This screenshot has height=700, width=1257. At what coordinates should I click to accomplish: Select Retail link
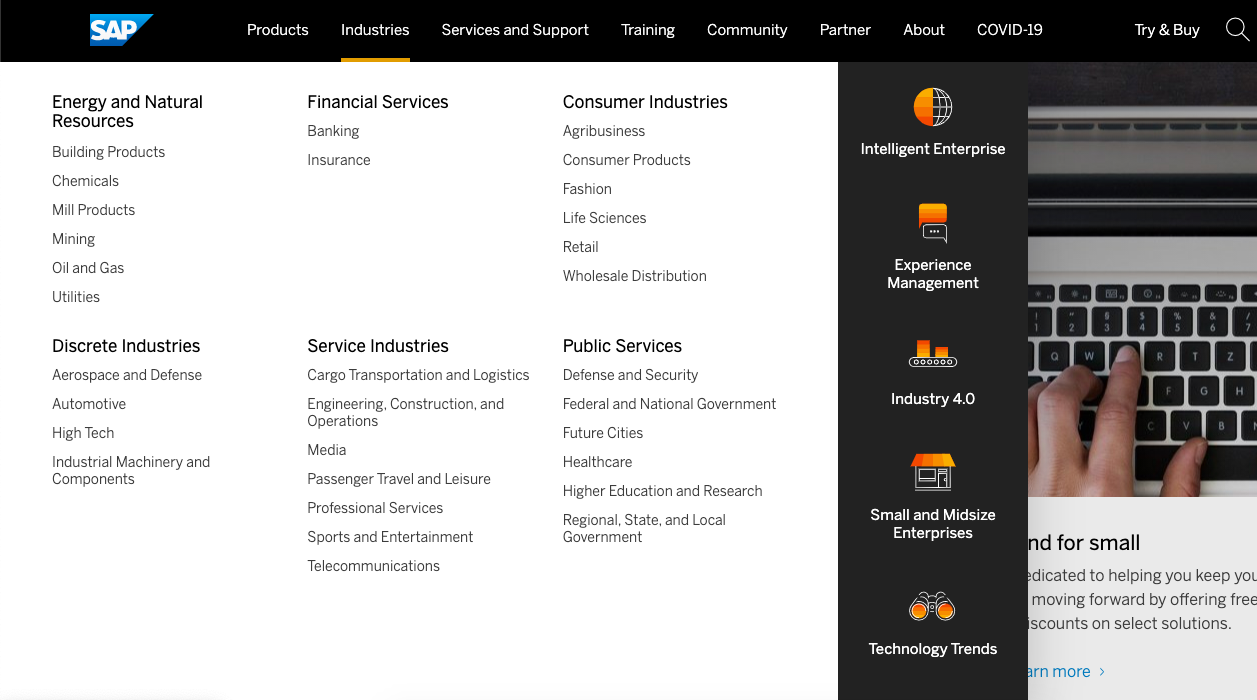pyautogui.click(x=581, y=247)
